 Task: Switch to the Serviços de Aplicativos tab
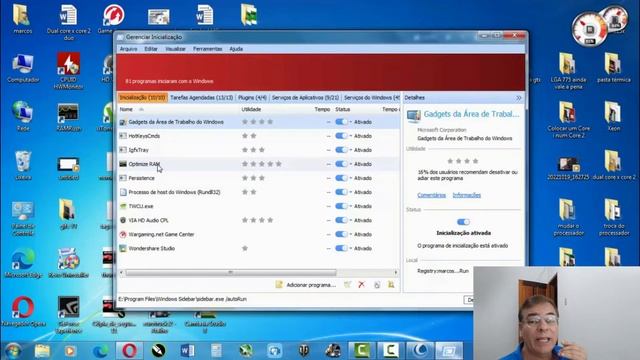[x=305, y=98]
